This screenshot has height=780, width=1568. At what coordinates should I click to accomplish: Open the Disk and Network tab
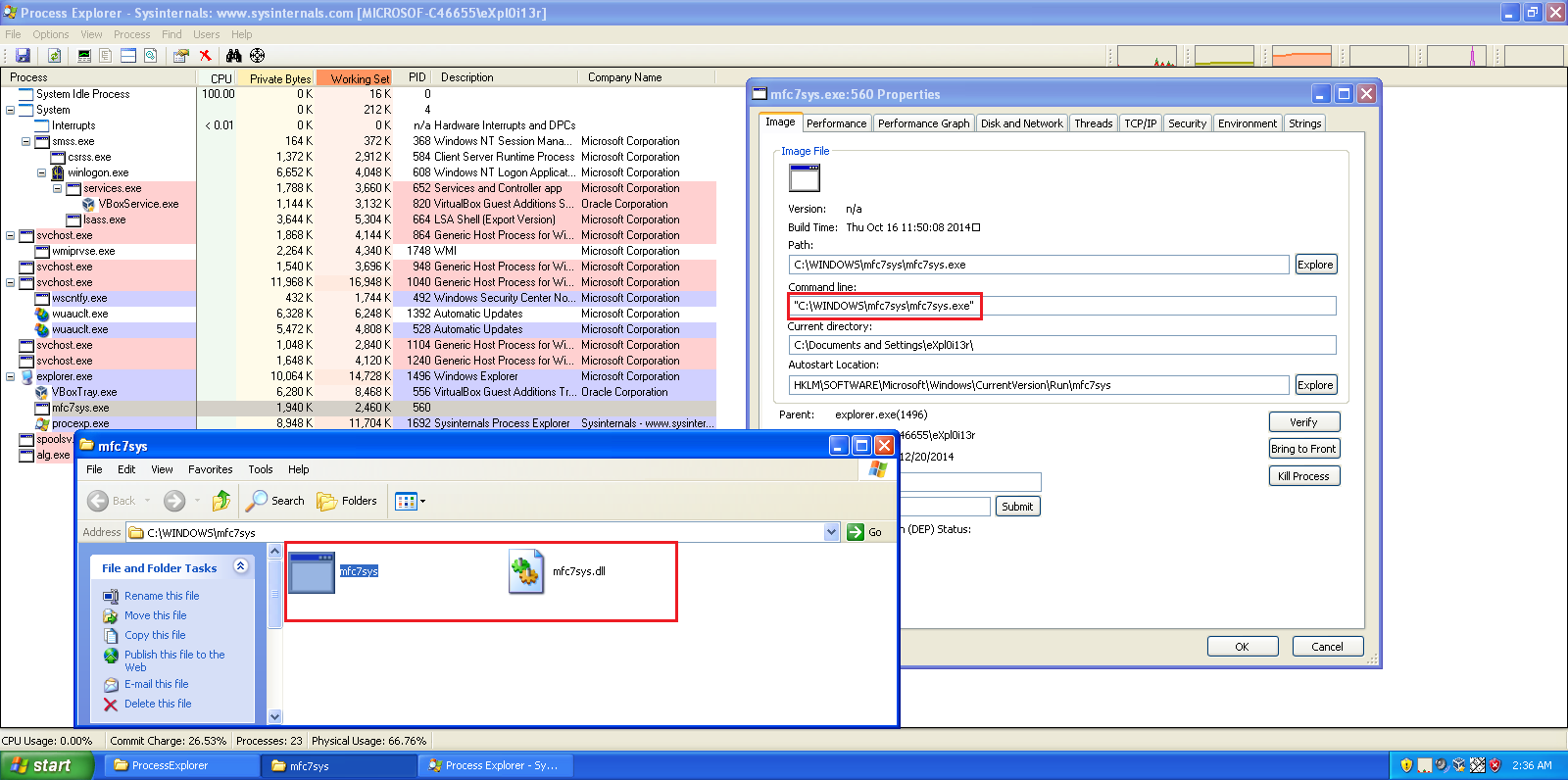pos(1021,123)
